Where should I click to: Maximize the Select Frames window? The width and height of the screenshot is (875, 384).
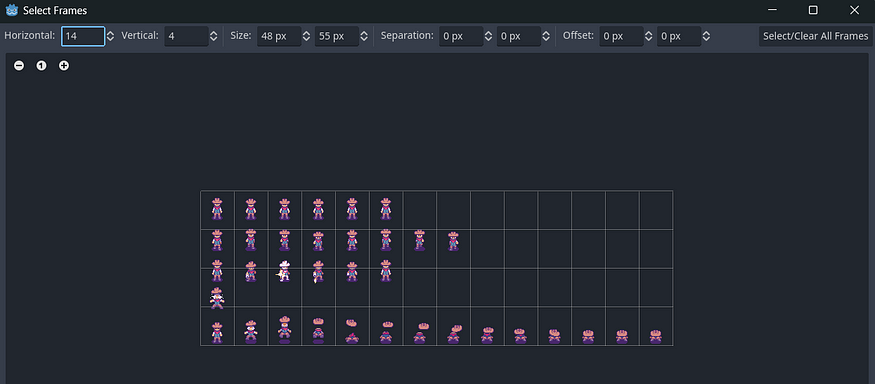pos(813,10)
